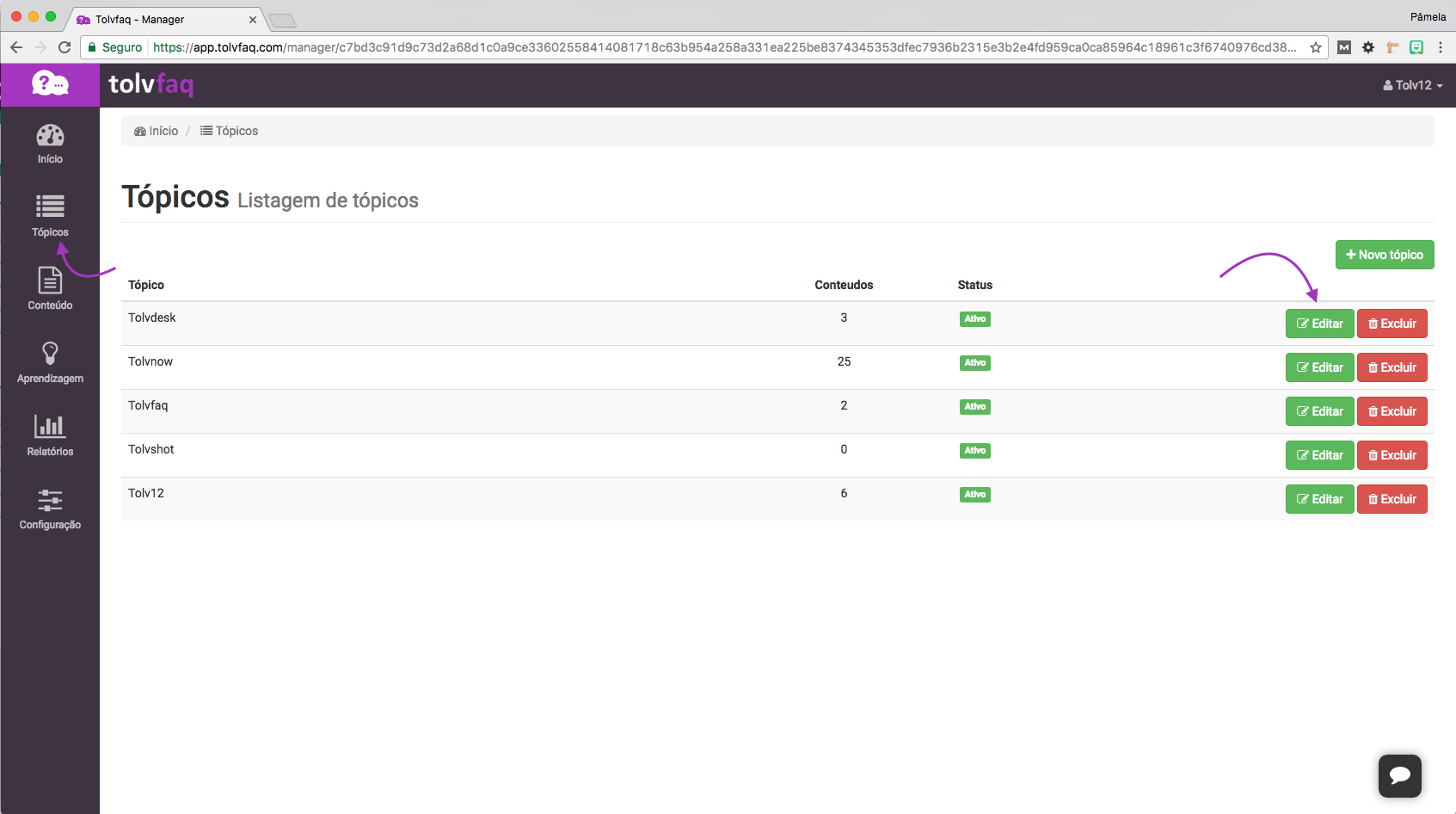Delete the Tolvshot topic
The height and width of the screenshot is (814, 1456).
(1392, 455)
